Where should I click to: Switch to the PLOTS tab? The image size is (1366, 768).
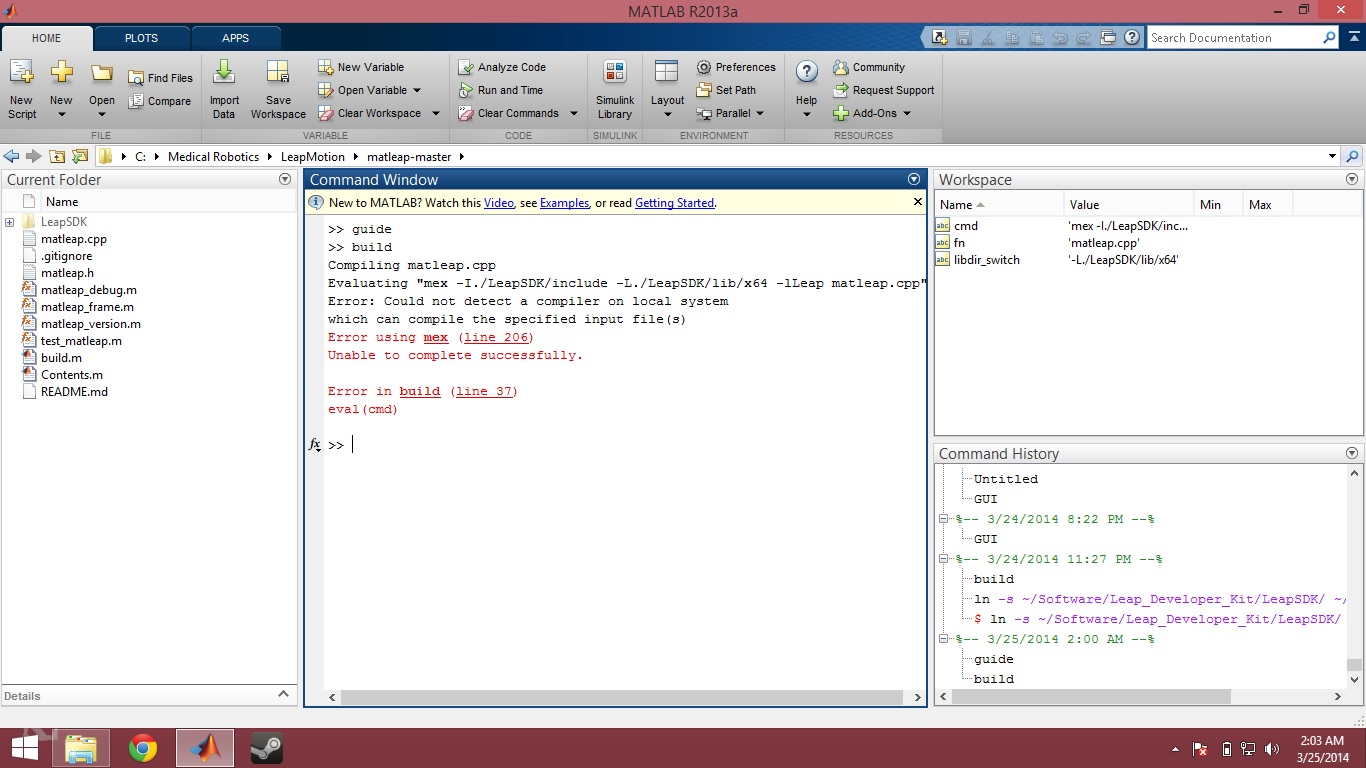click(x=141, y=38)
